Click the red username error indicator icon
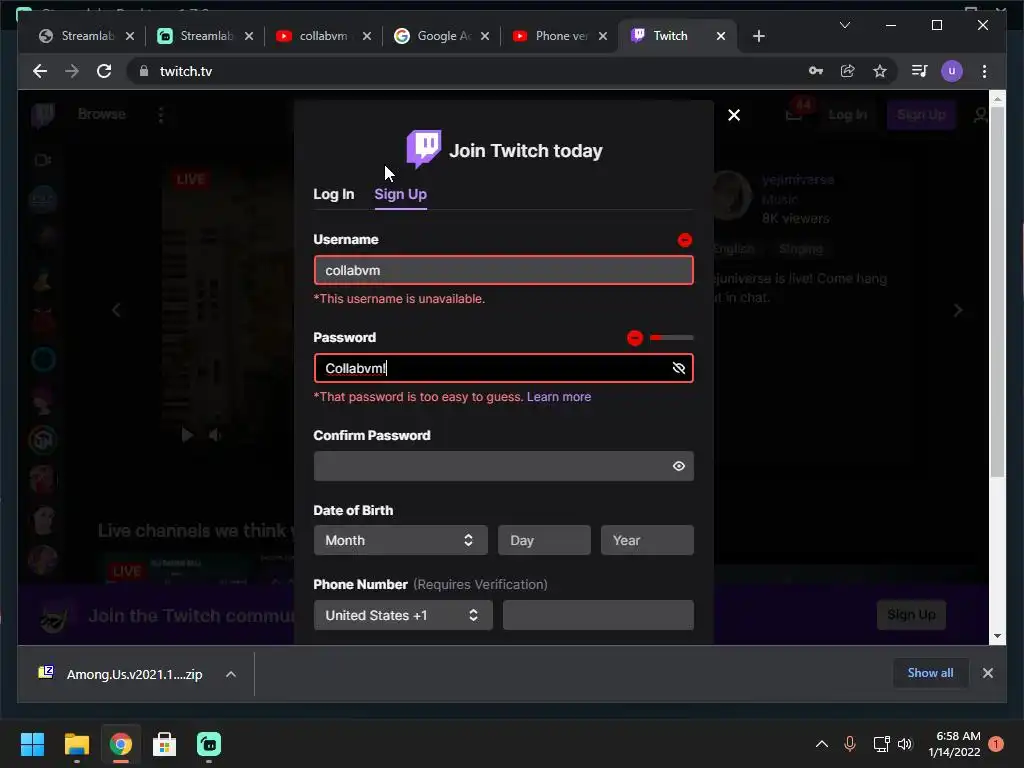The height and width of the screenshot is (768, 1024). [684, 240]
